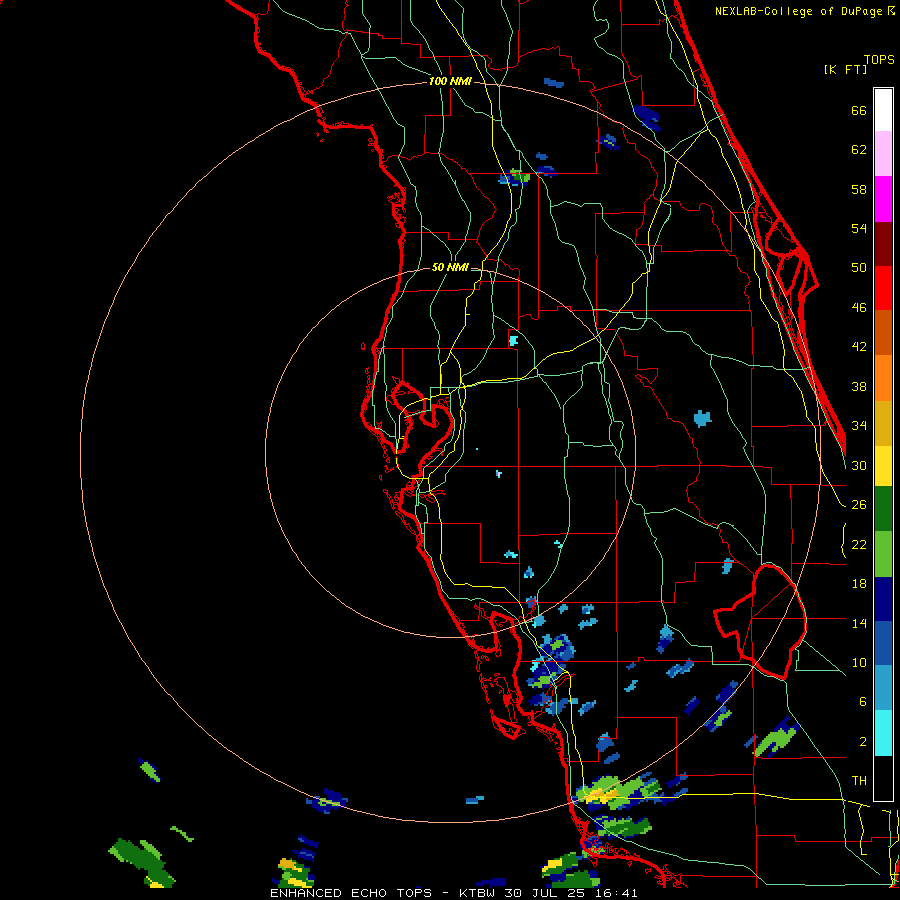Viewport: 900px width, 900px height.
Task: Pick the dark orange color bar swatch
Action: [883, 333]
